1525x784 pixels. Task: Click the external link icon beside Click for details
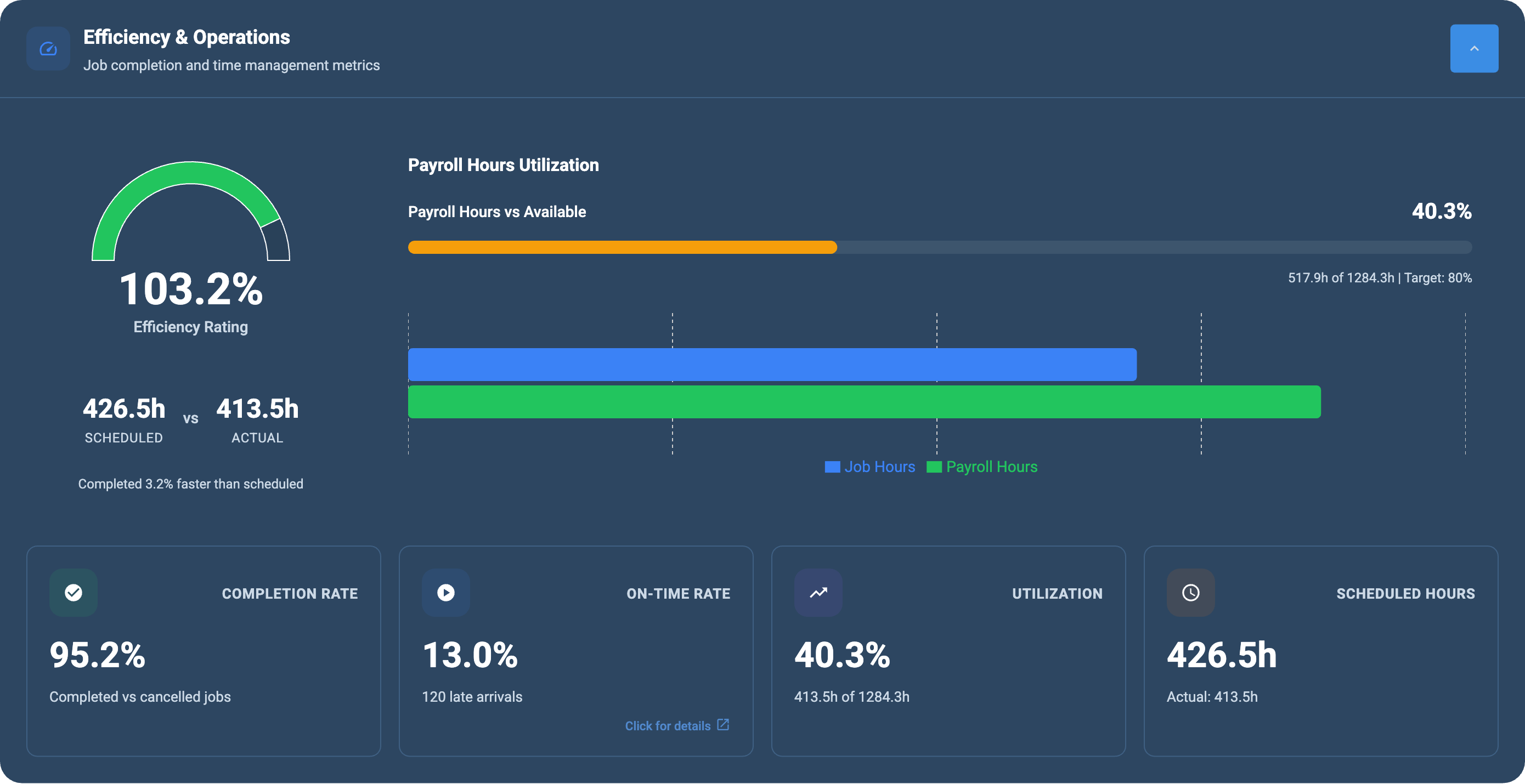pos(723,725)
